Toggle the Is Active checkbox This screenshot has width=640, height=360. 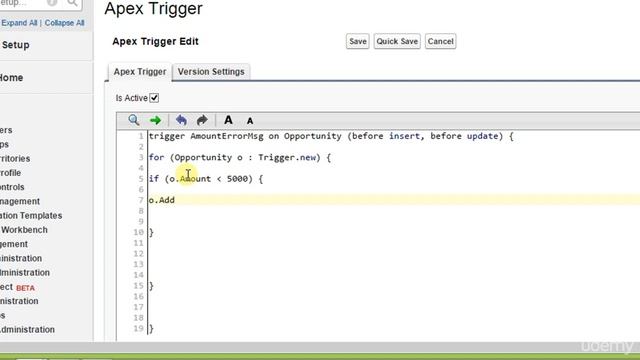154,98
